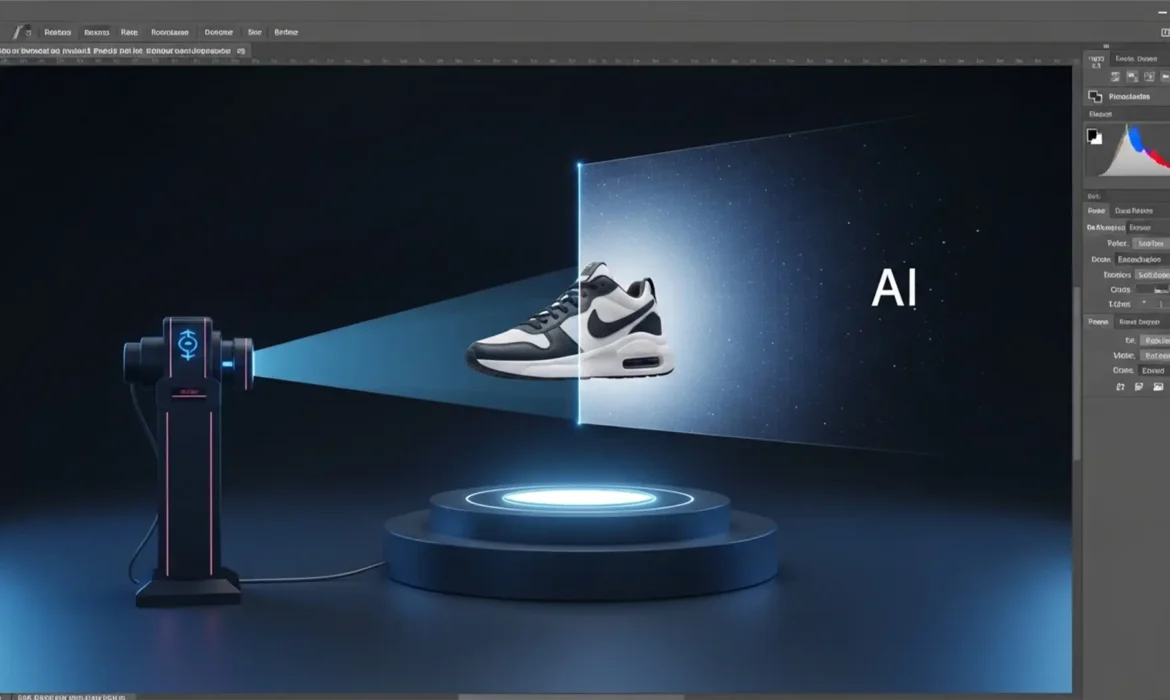1170x700 pixels.
Task: Select the rightmost icon in the panel icon row
Action: pos(1164,77)
